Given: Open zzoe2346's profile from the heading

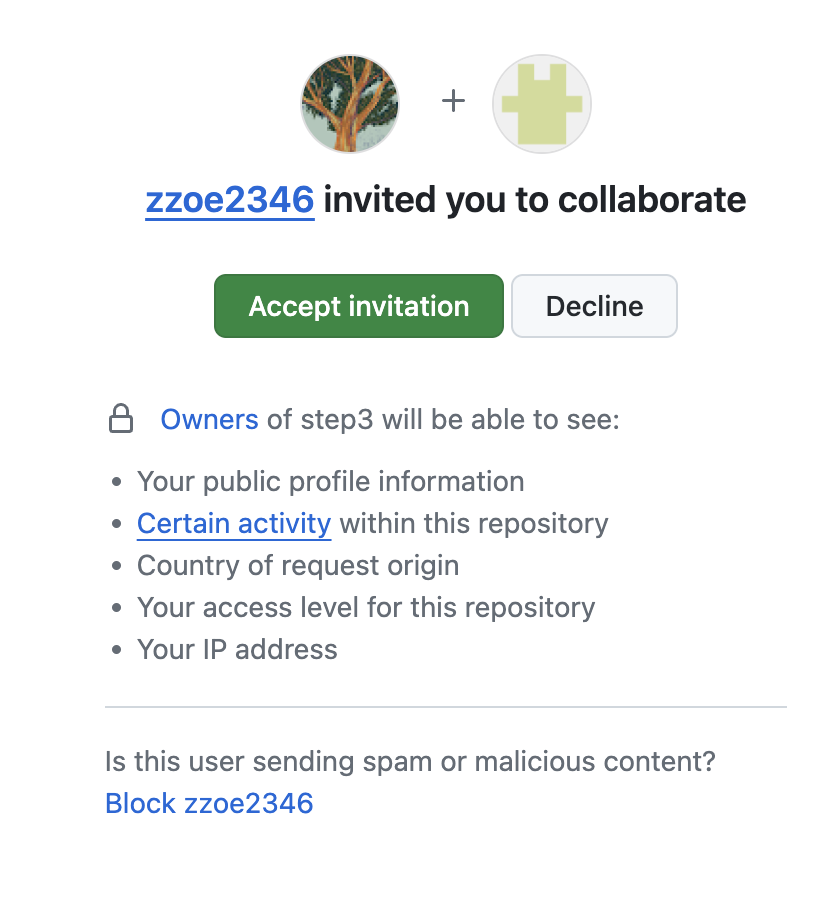Looking at the screenshot, I should point(230,200).
